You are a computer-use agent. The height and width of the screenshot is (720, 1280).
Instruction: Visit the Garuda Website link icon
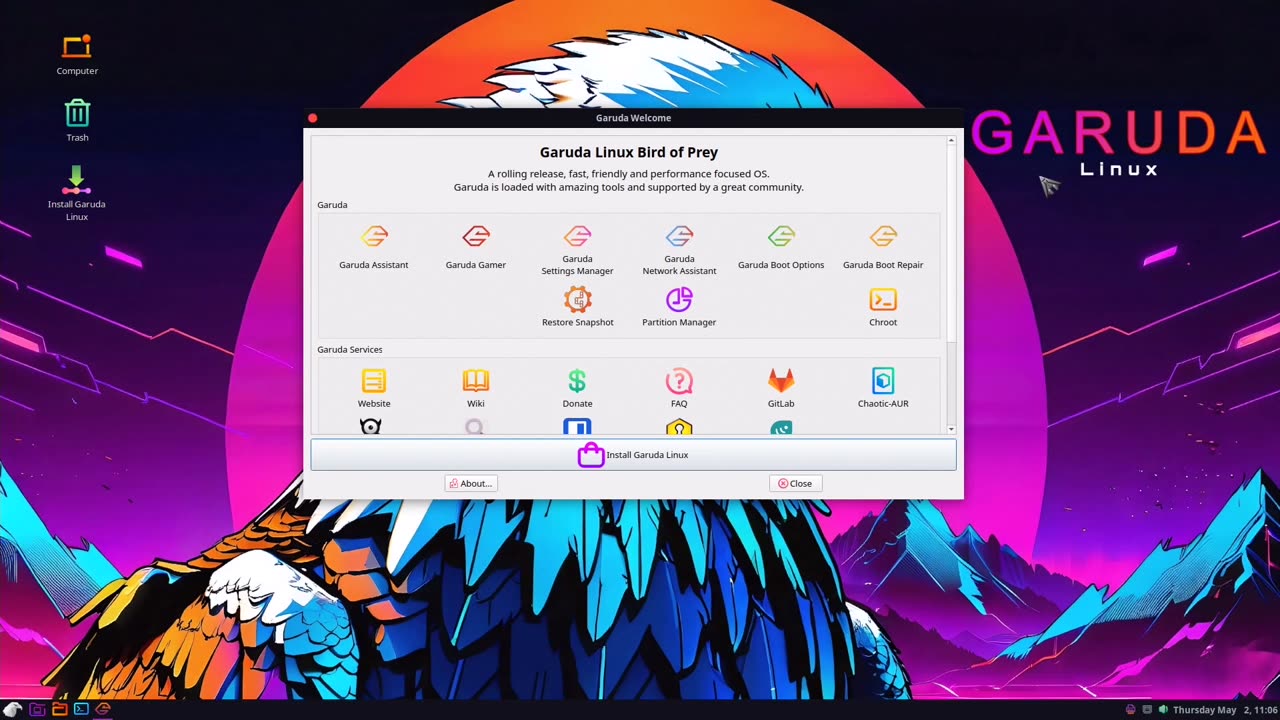pos(374,388)
